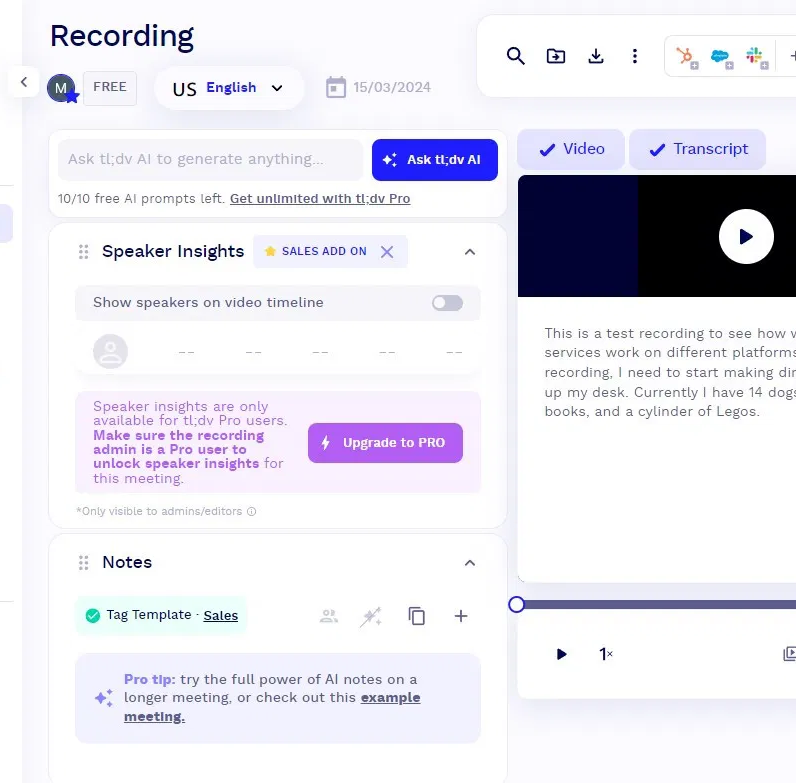Click the FREE plan badge
This screenshot has width=796, height=783.
tap(110, 88)
